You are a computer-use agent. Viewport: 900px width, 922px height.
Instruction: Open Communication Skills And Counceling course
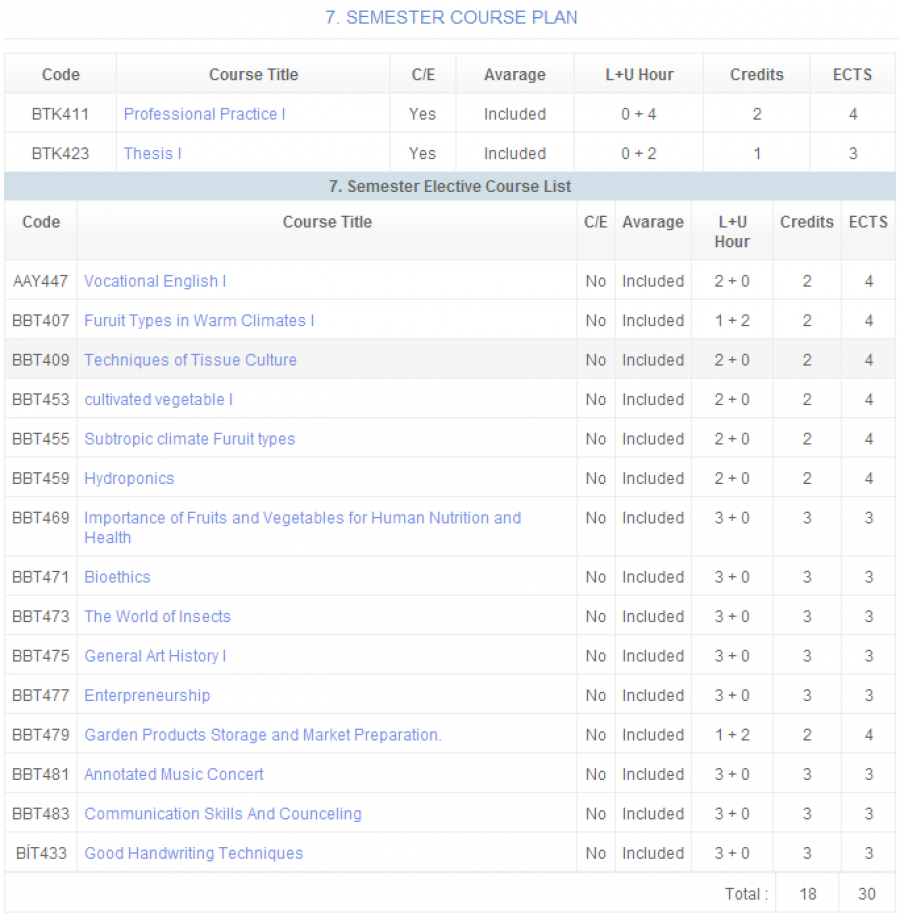click(223, 813)
